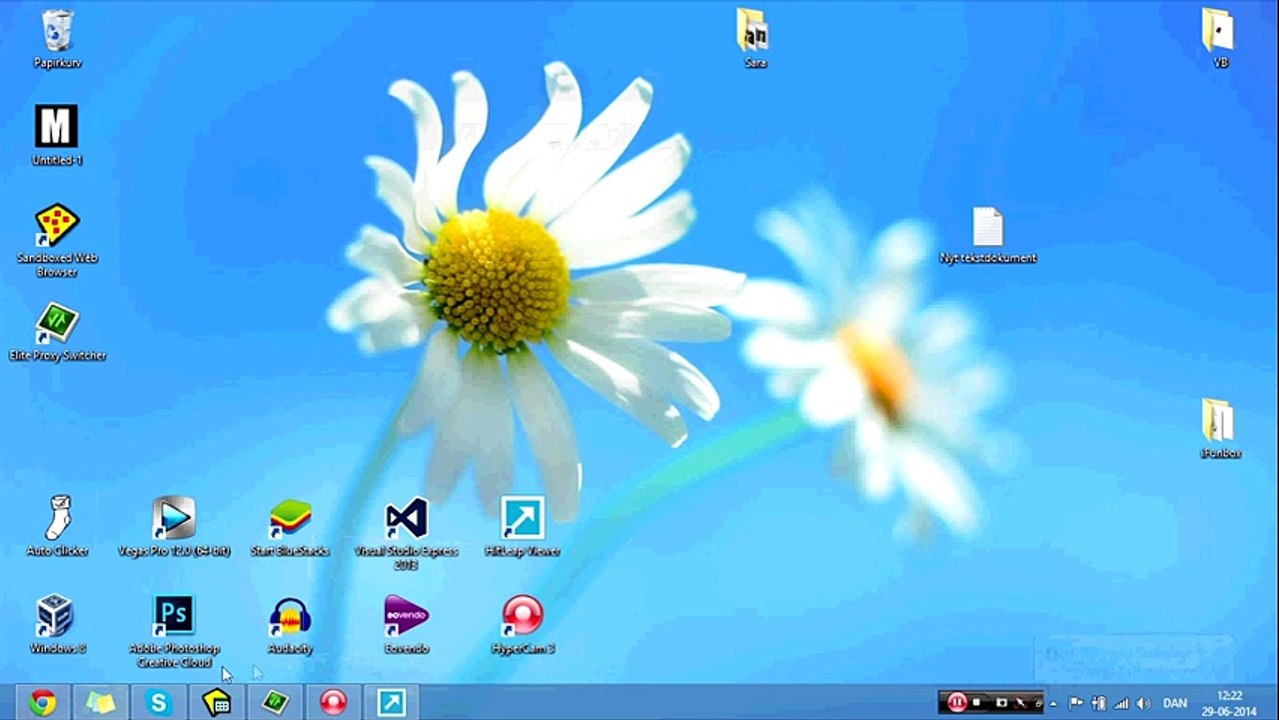Screen dimensions: 1279x720
Task: Open Sticky Notes from the taskbar
Action: pyautogui.click(x=100, y=703)
